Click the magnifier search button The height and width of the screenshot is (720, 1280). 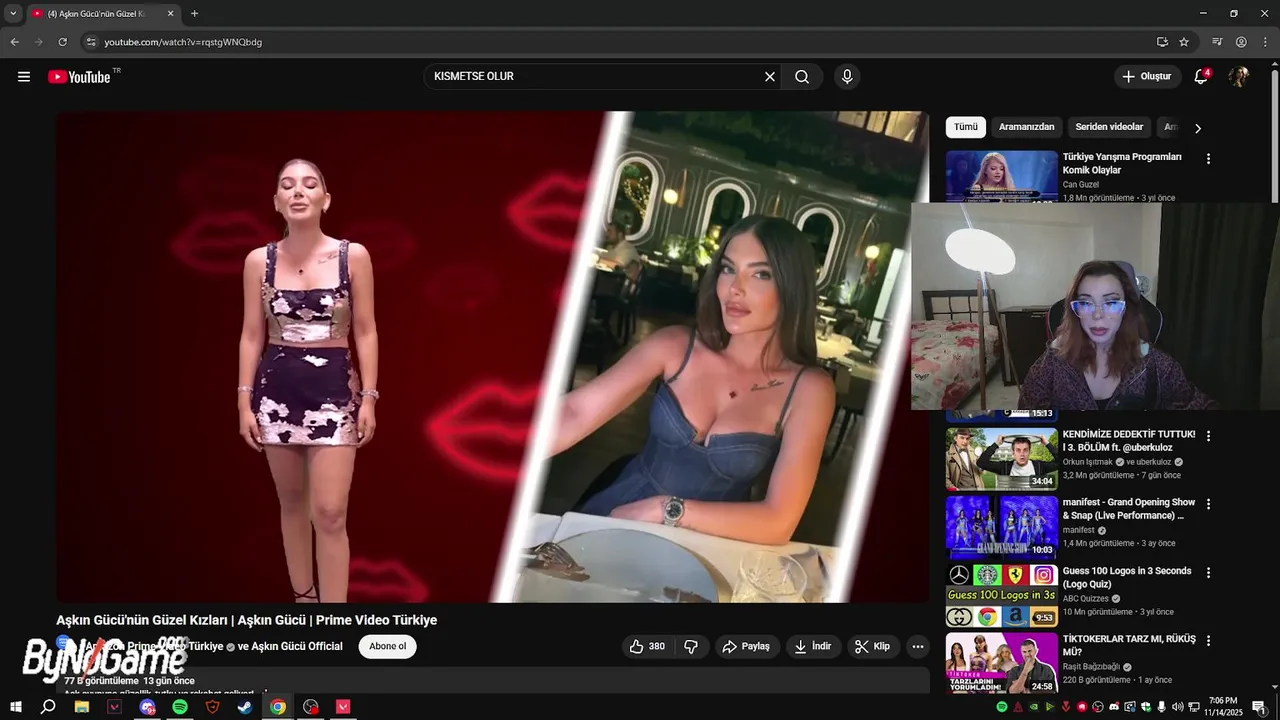tap(802, 77)
